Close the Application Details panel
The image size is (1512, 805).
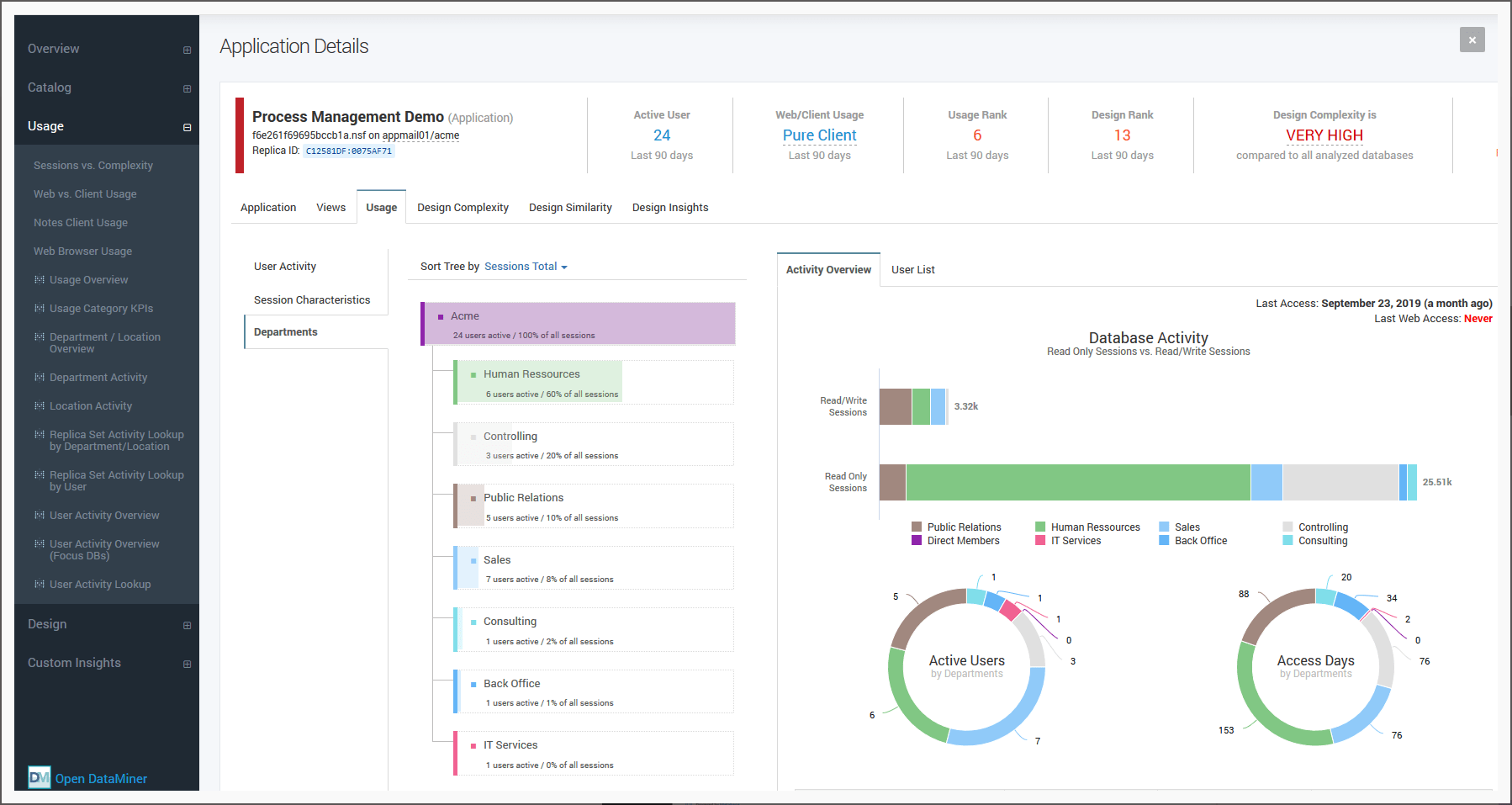pos(1472,40)
